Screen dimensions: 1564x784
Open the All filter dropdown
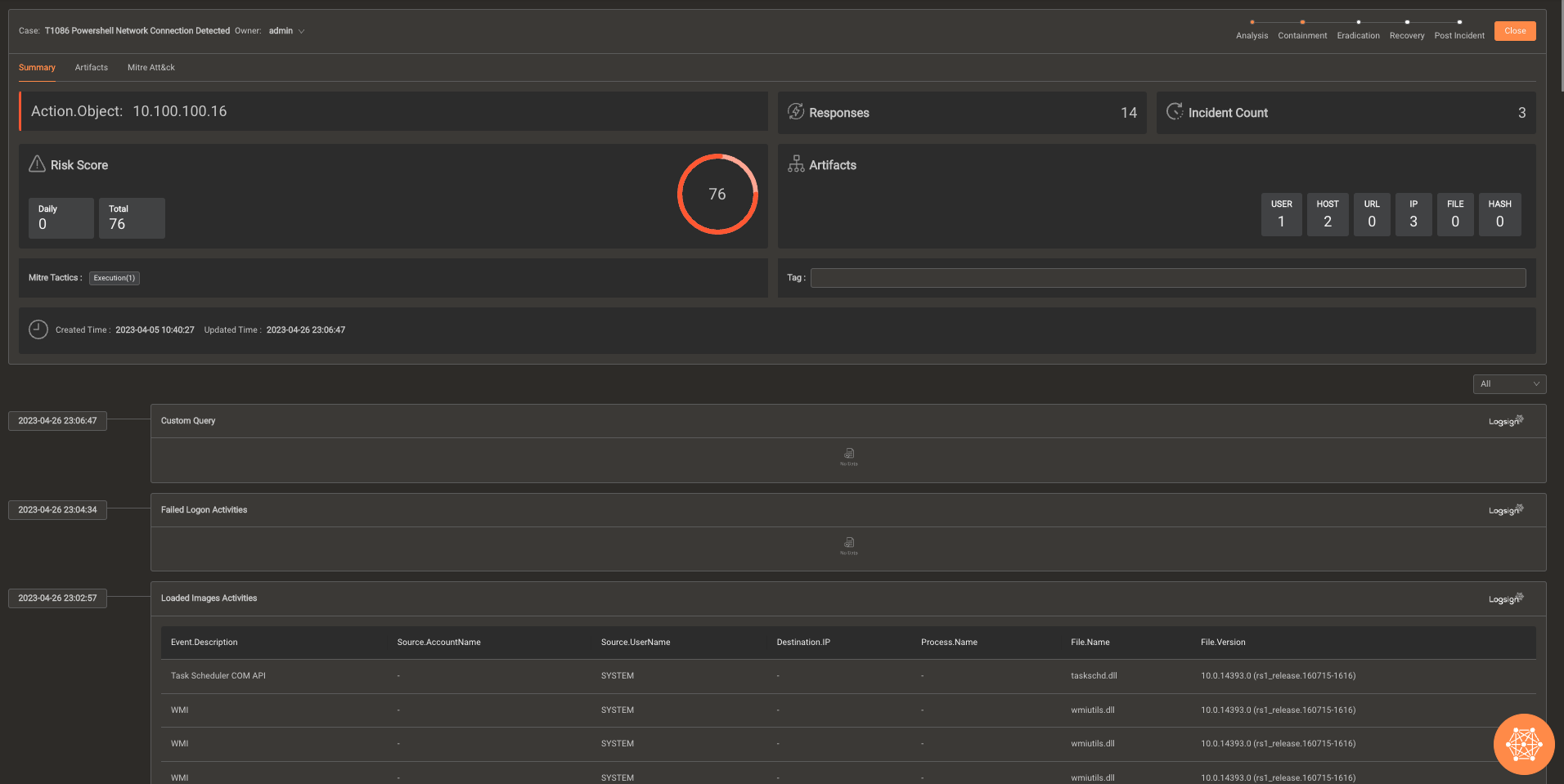(x=1509, y=383)
